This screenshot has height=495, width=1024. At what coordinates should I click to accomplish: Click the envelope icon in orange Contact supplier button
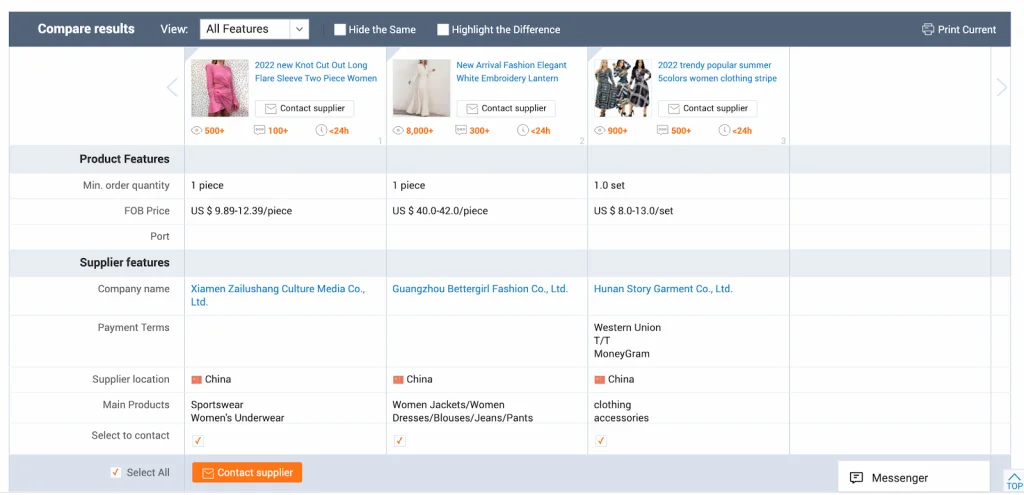(x=208, y=473)
